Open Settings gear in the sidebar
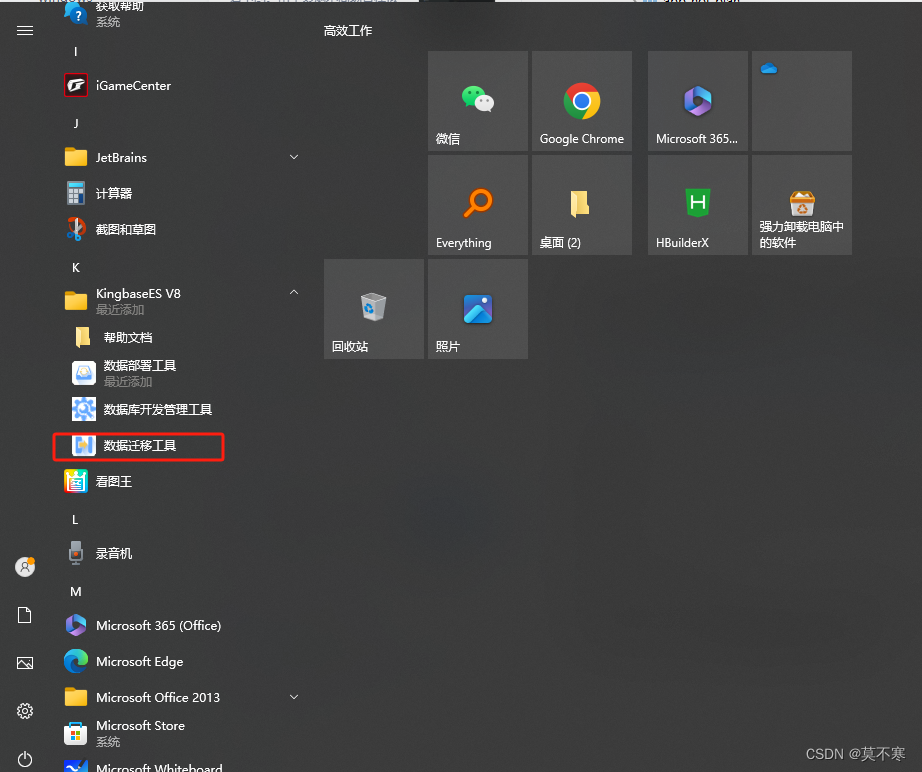922x772 pixels. coord(25,711)
